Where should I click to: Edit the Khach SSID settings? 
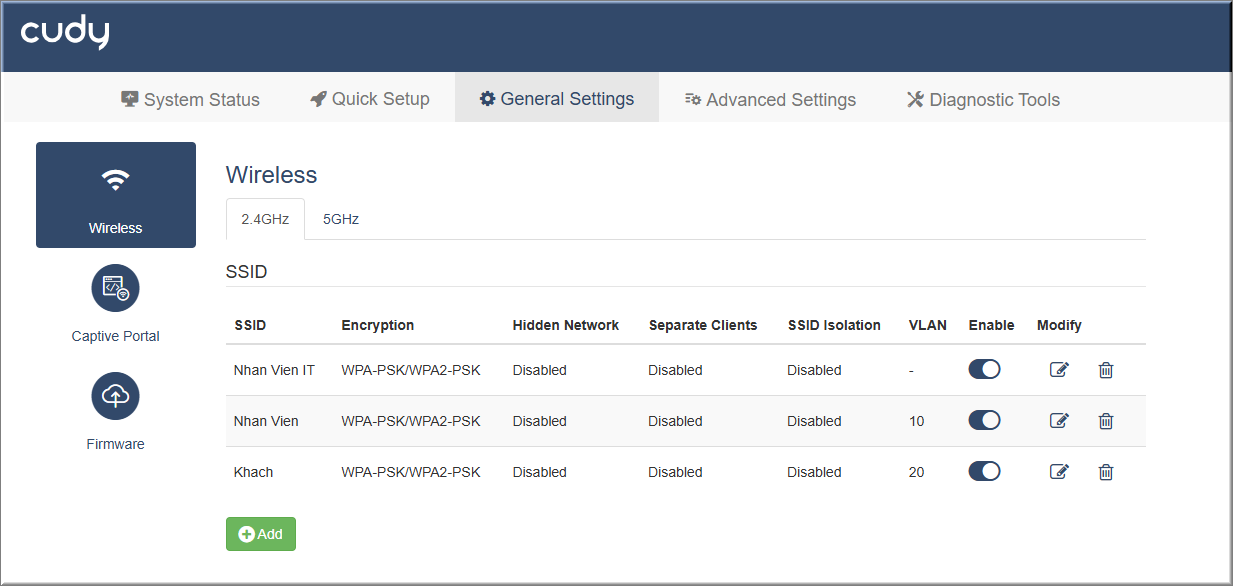[1059, 472]
